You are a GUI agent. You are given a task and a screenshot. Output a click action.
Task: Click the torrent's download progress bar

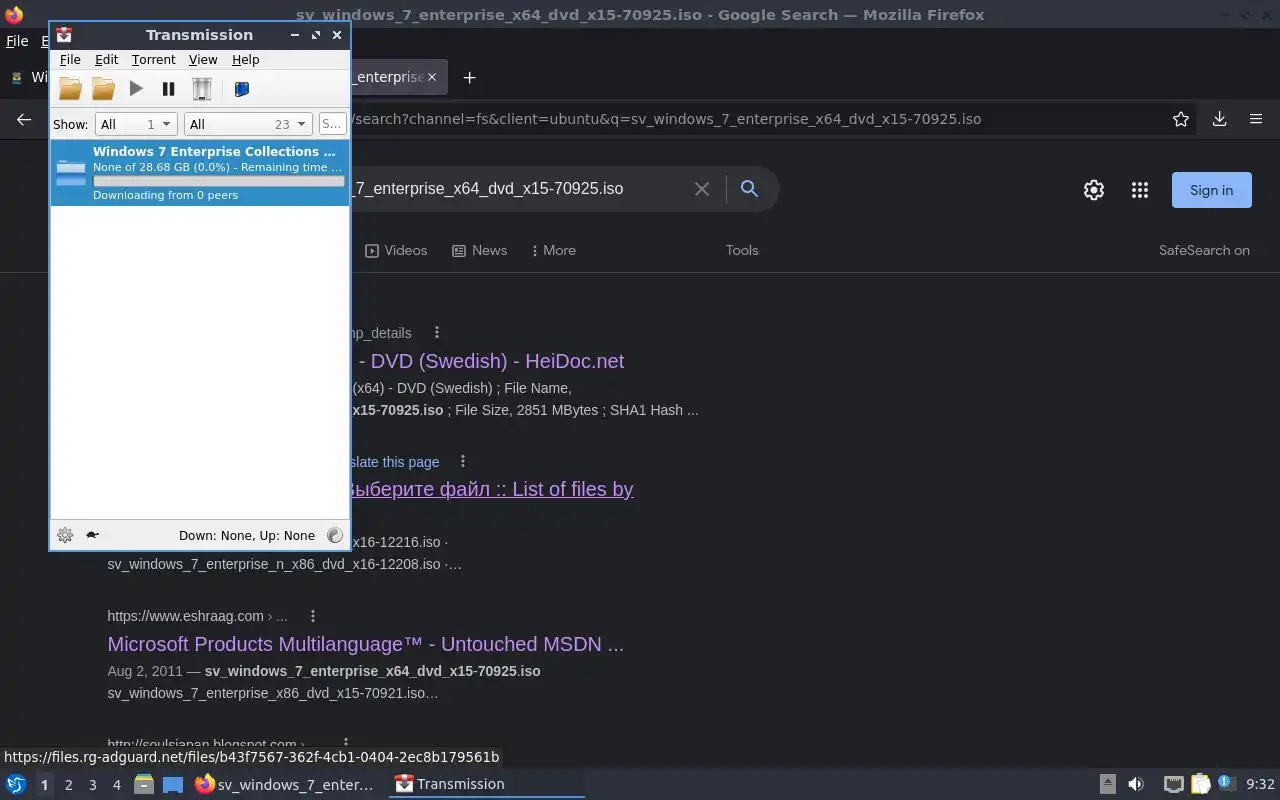pyautogui.click(x=218, y=181)
